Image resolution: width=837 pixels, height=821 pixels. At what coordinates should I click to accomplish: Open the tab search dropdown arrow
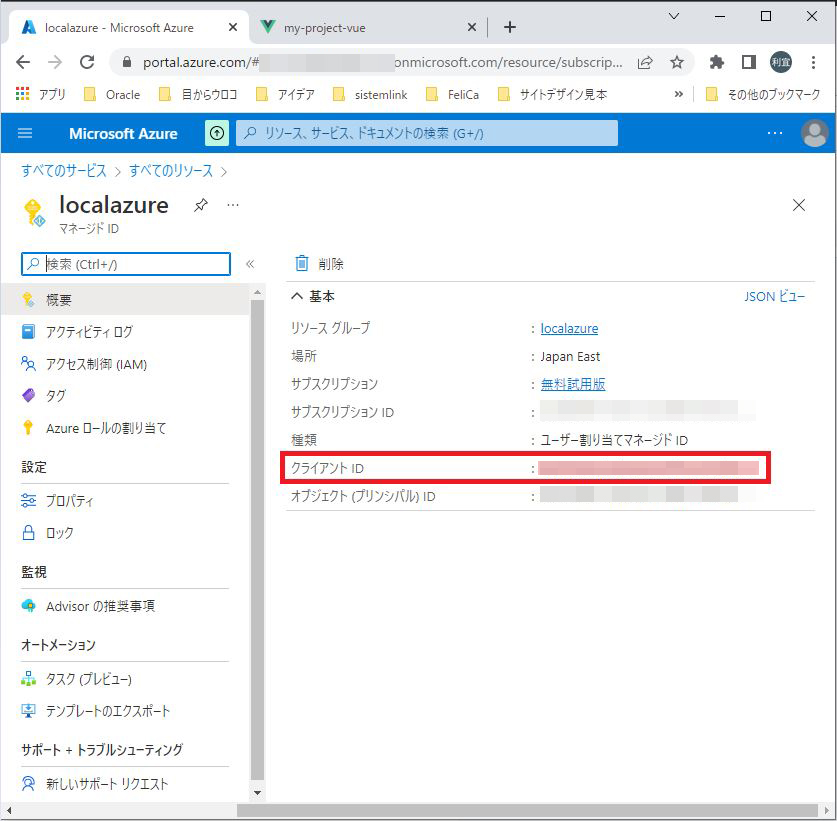[674, 17]
